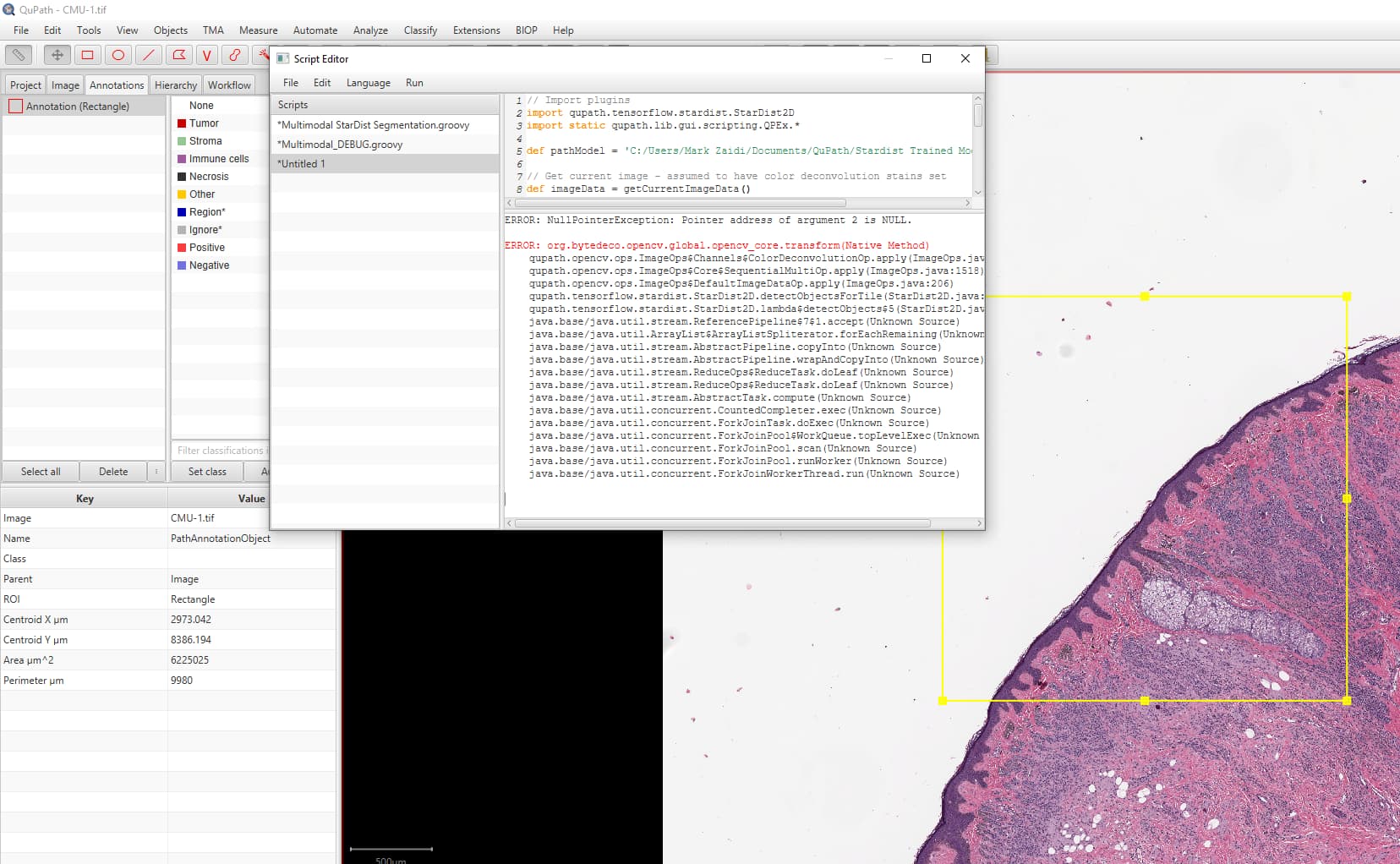Select the Tumor classification
The height and width of the screenshot is (864, 1400).
(203, 123)
